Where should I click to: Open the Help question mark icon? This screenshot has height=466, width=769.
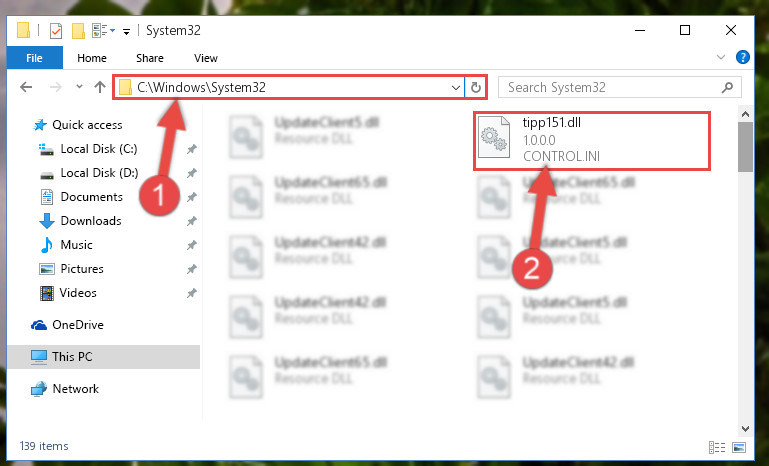click(743, 57)
